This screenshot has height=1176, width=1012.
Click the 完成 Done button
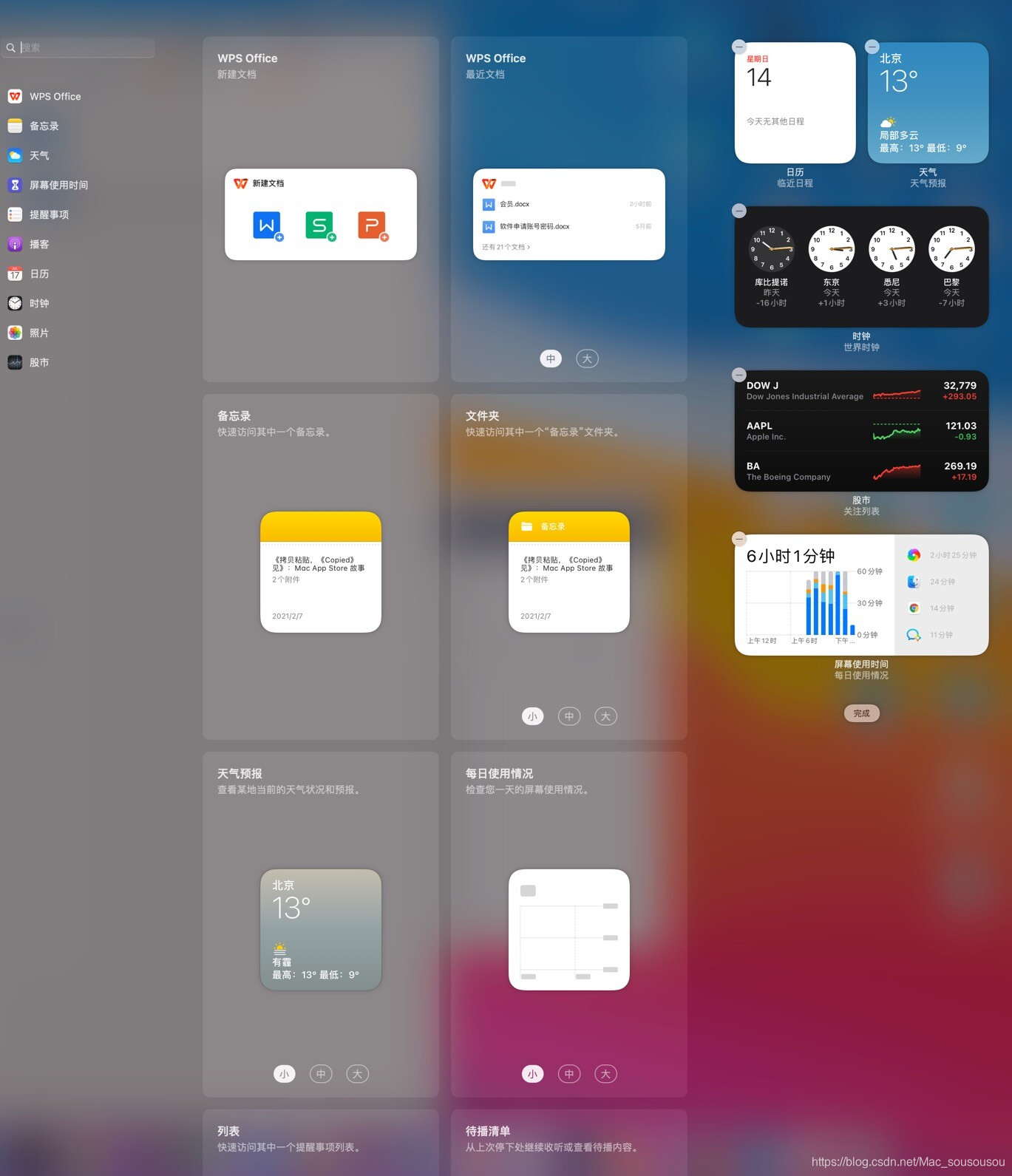(862, 713)
